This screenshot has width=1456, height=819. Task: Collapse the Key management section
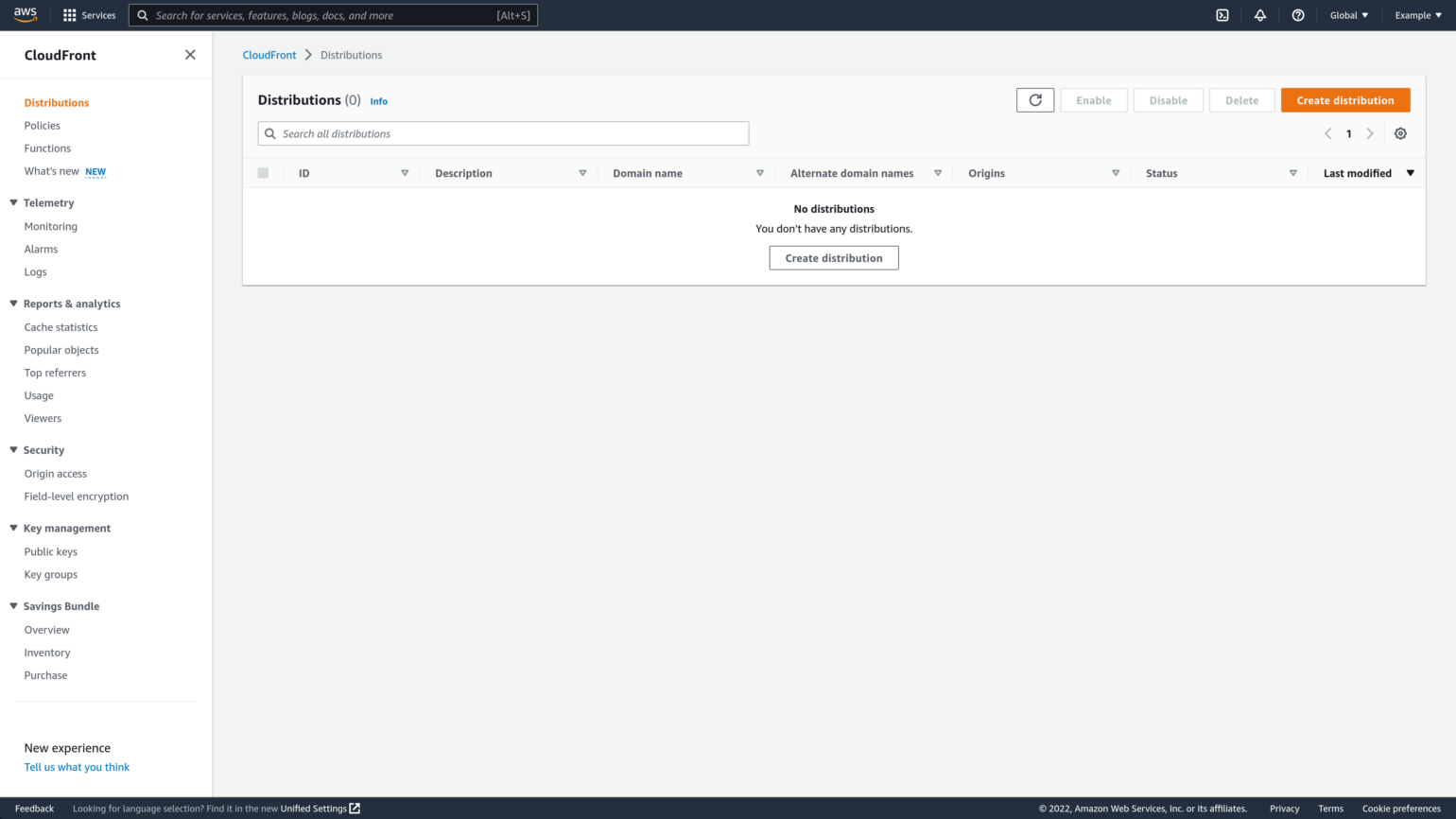(x=13, y=528)
